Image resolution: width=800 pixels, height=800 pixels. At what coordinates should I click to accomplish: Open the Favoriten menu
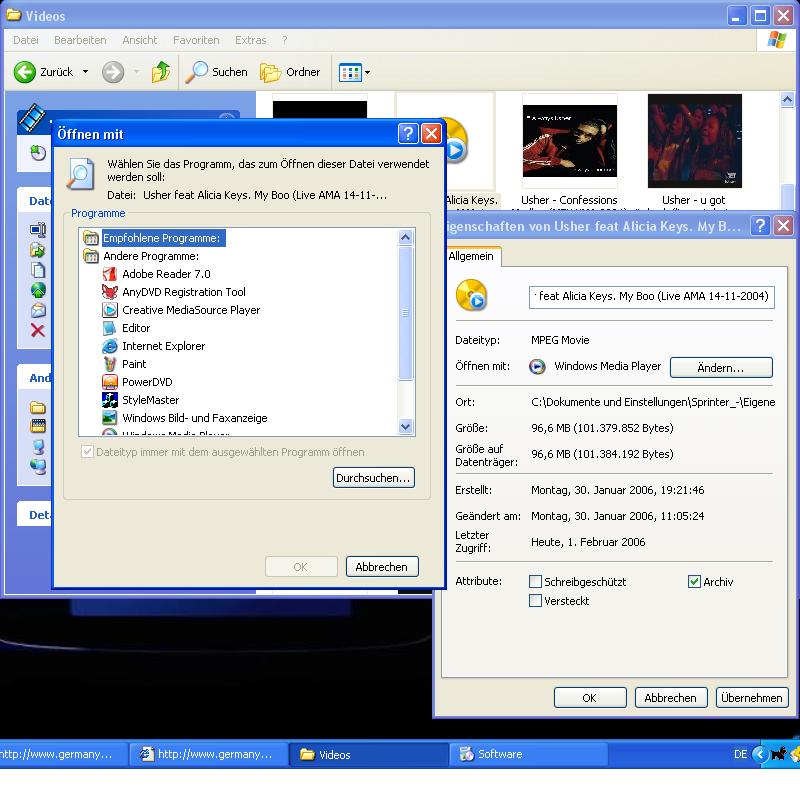(196, 40)
